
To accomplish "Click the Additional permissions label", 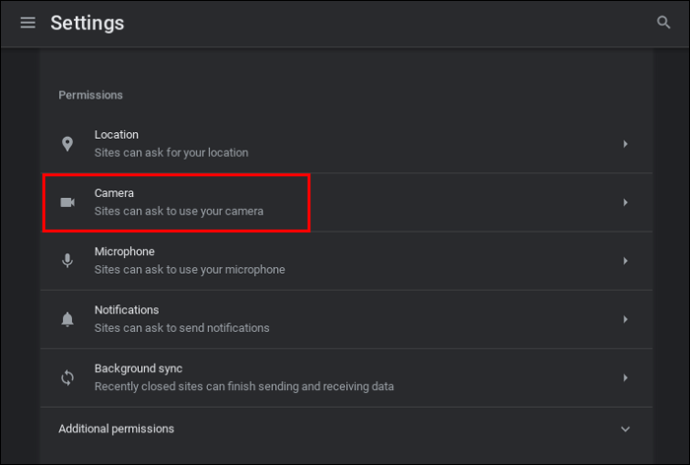I will coord(116,428).
